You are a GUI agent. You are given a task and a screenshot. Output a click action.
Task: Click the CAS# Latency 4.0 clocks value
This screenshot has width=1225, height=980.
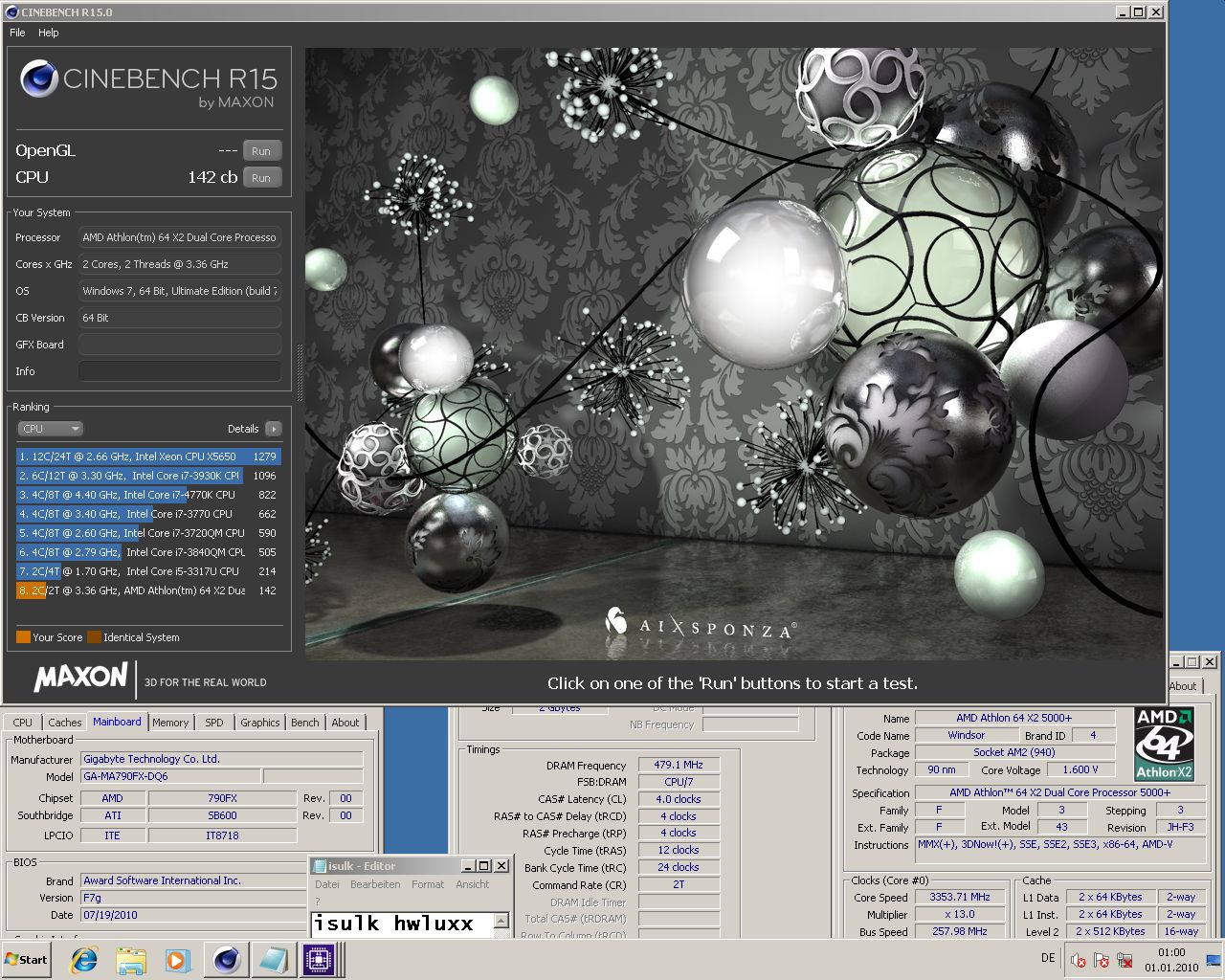[679, 799]
